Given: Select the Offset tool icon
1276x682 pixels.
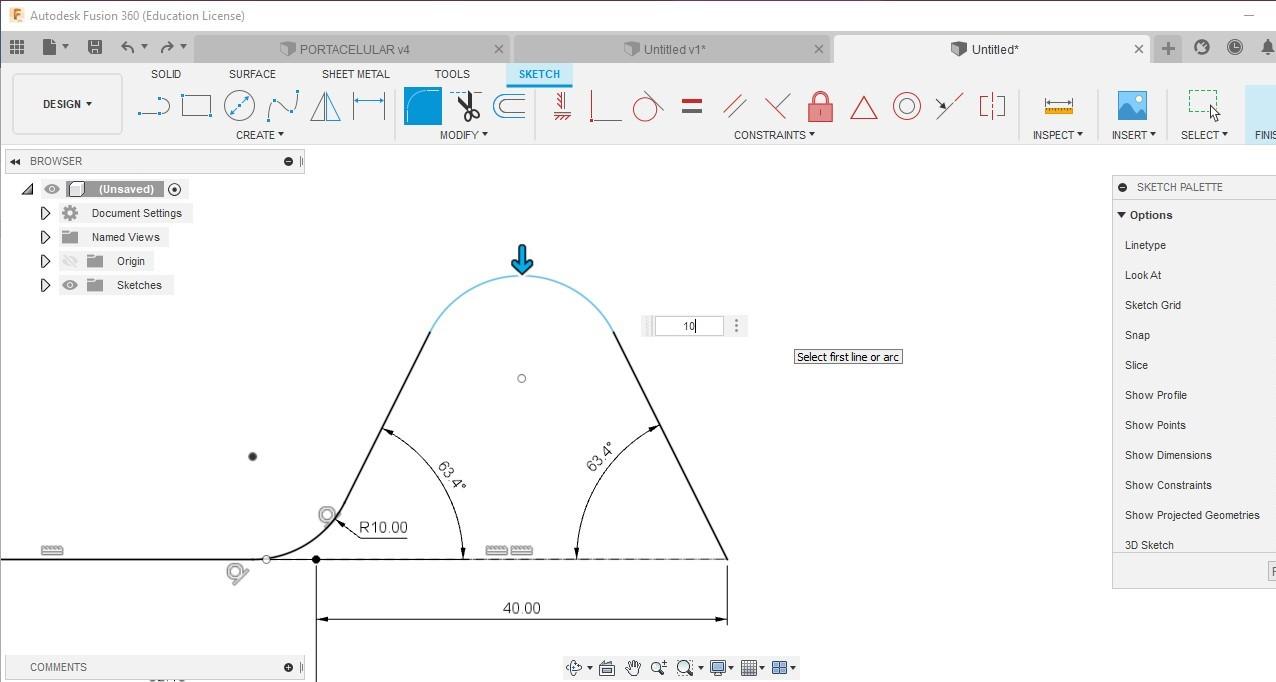Looking at the screenshot, I should point(510,105).
